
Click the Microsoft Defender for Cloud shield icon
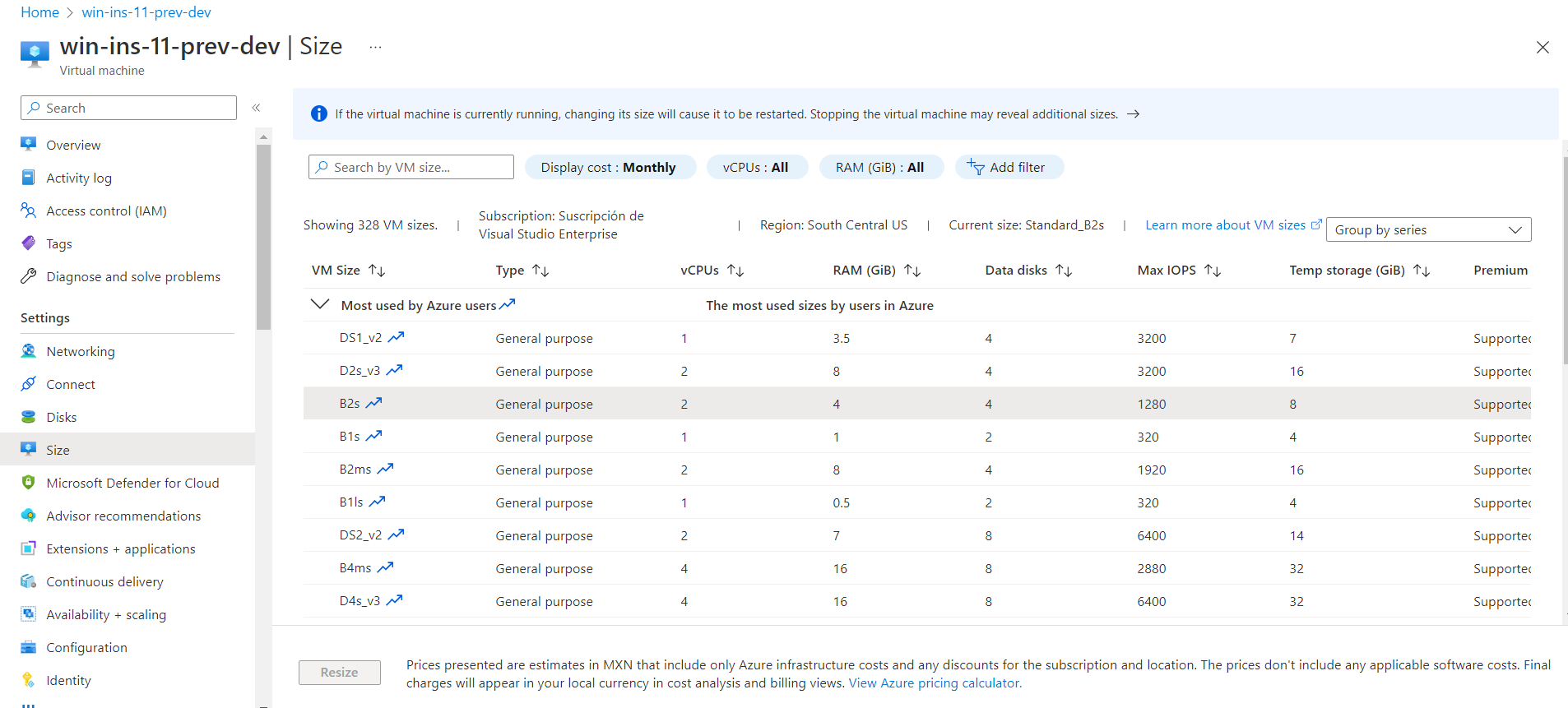pyautogui.click(x=29, y=483)
